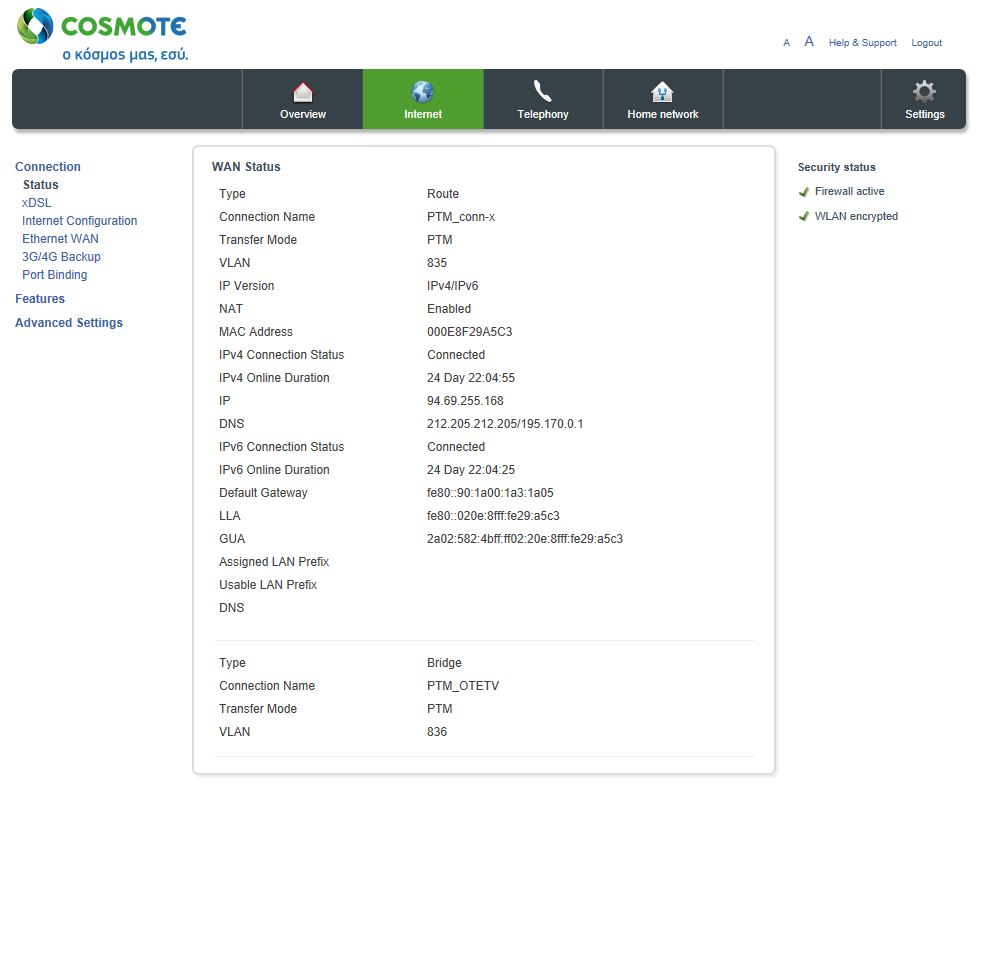Click the DNS value 212.205.212.205/195.170.0.1

click(505, 424)
